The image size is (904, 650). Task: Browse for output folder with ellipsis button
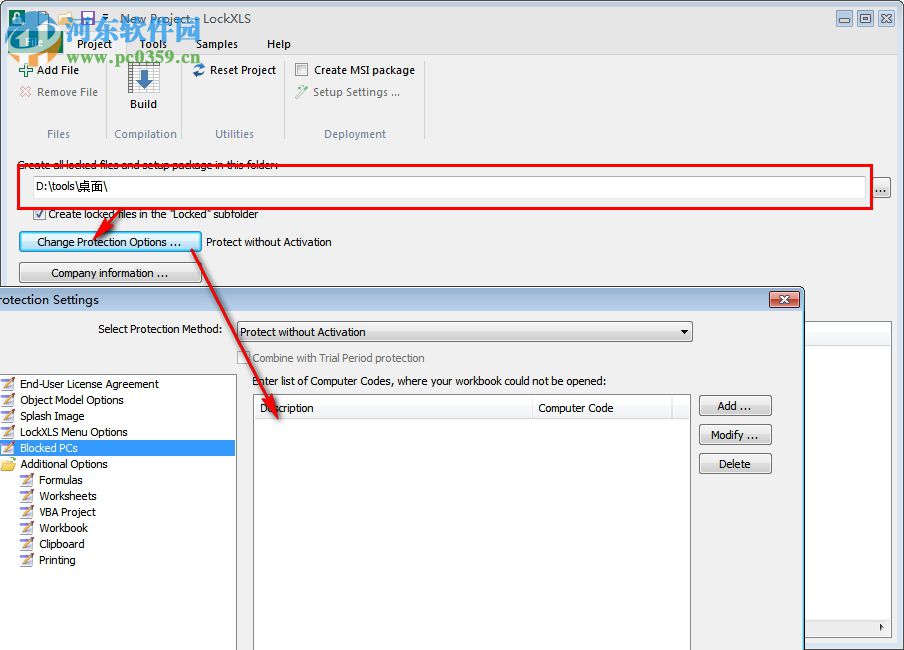881,188
